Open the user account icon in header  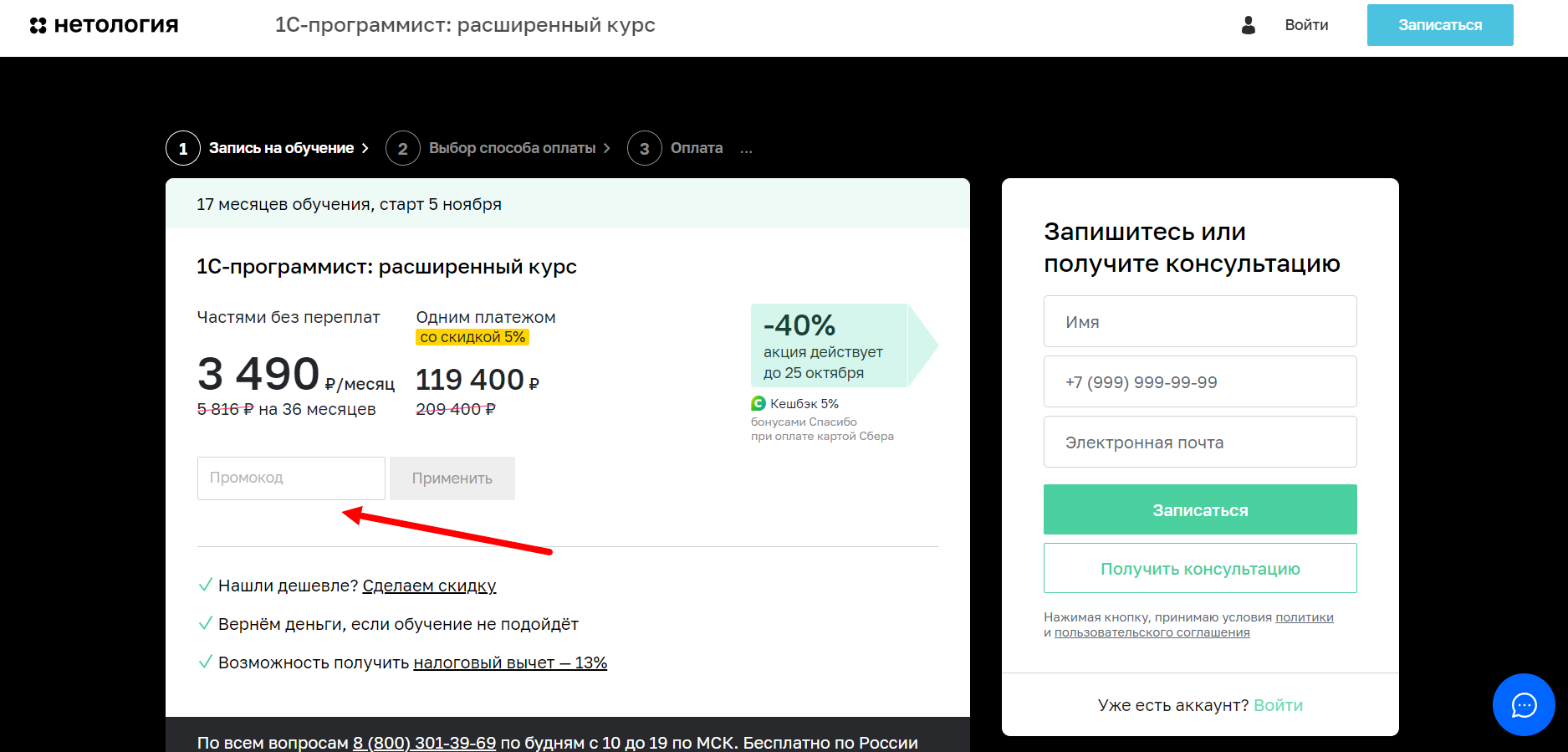(x=1247, y=26)
